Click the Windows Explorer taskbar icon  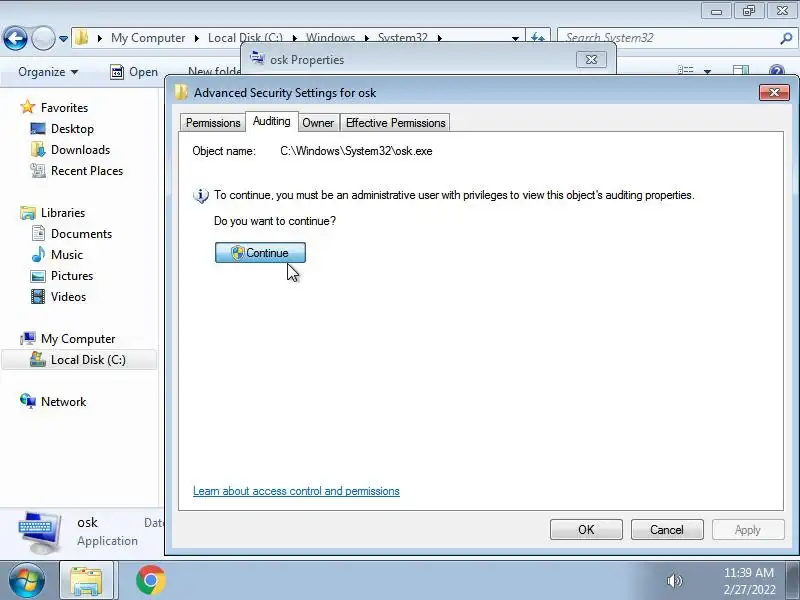(86, 581)
